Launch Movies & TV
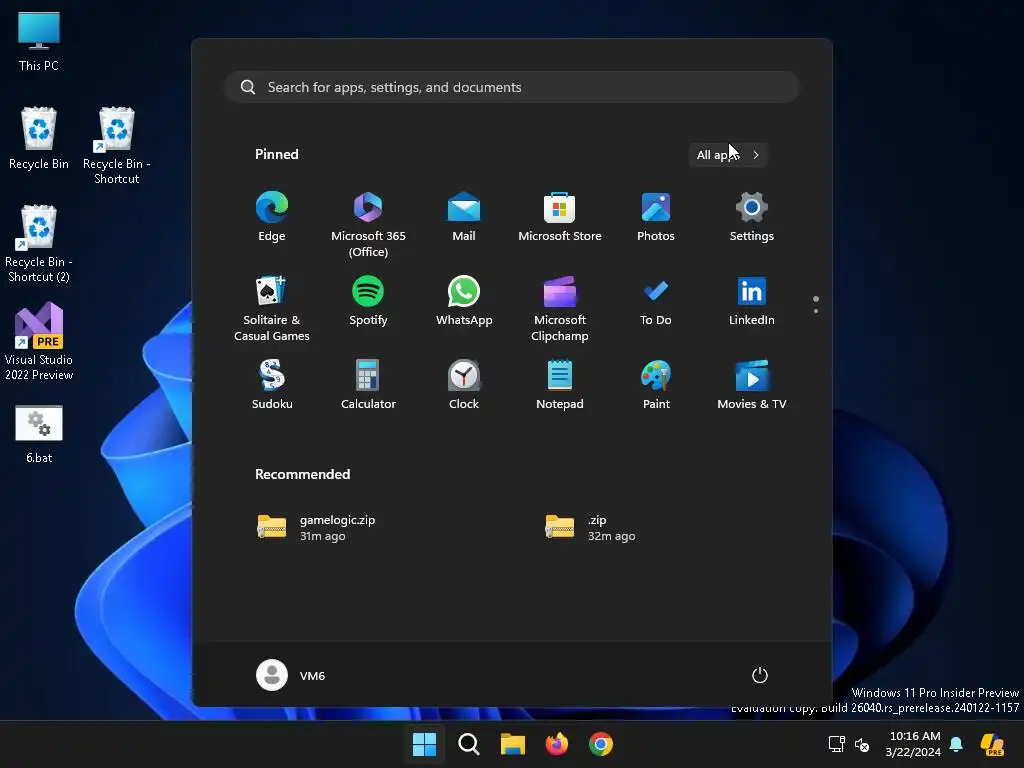This screenshot has height=768, width=1024. pos(752,385)
